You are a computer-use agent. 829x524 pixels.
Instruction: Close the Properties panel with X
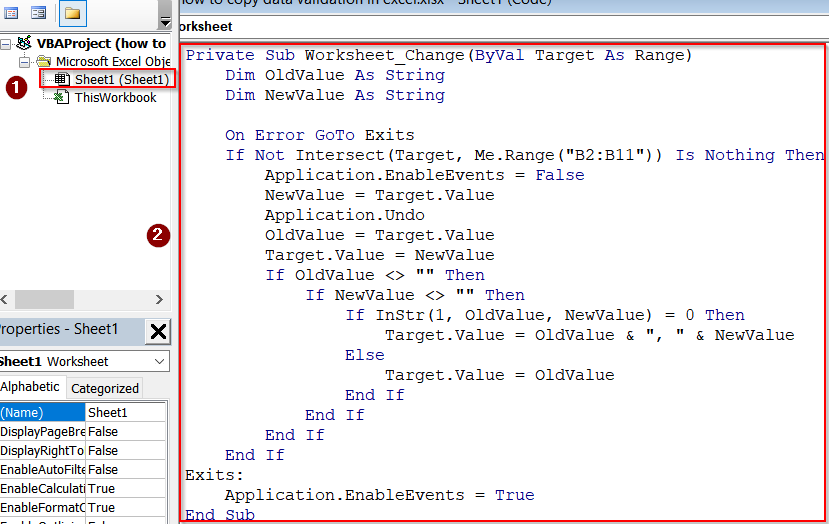158,332
